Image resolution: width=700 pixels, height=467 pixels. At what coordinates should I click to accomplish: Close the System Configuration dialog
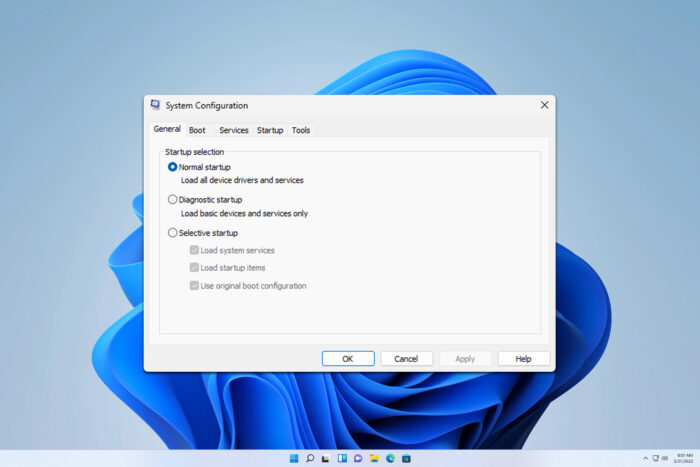tap(544, 105)
